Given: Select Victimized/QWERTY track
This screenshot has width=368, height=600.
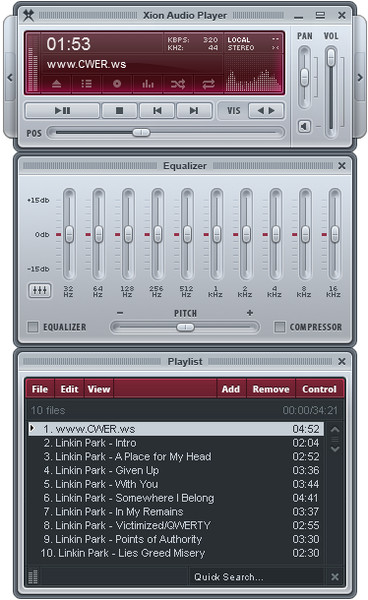Looking at the screenshot, I should (x=176, y=525).
